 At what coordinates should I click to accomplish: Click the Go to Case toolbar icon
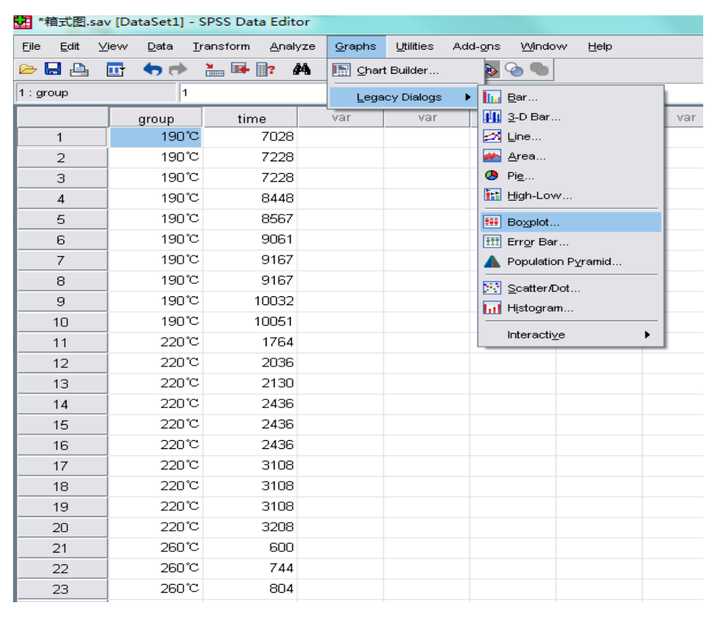tap(214, 70)
